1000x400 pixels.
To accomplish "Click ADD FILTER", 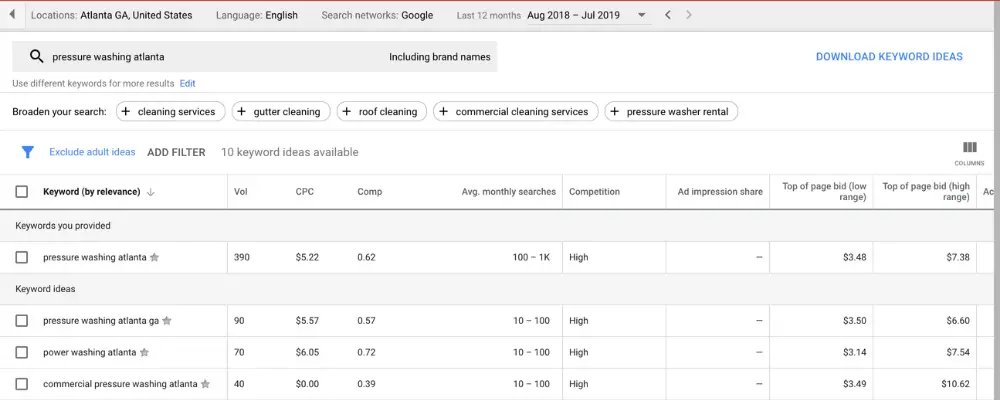I will (176, 152).
